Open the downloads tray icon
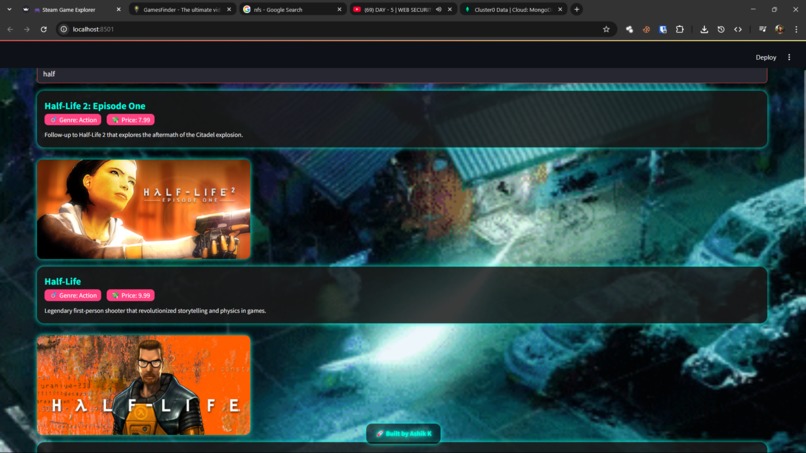Image resolution: width=806 pixels, height=453 pixels. point(704,29)
